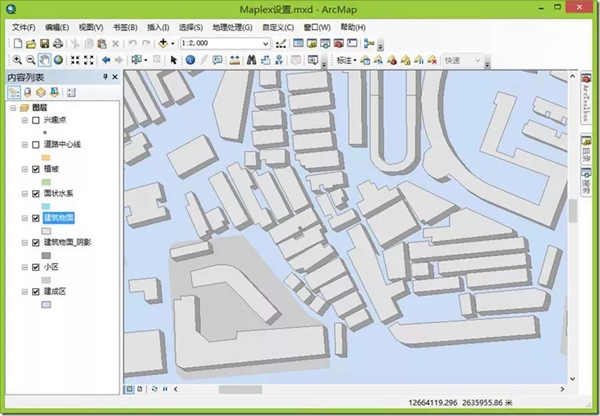Open the Add Data dropdown arrow
The width and height of the screenshot is (600, 416).
[173, 44]
